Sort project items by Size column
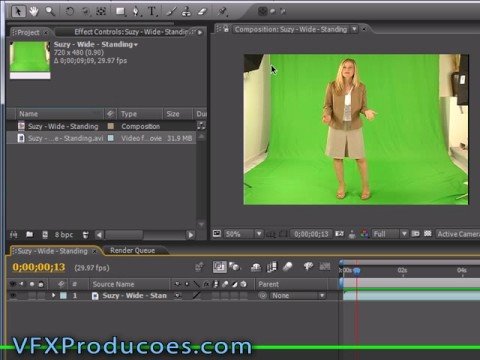Image resolution: width=480 pixels, height=360 pixels. (x=178, y=114)
